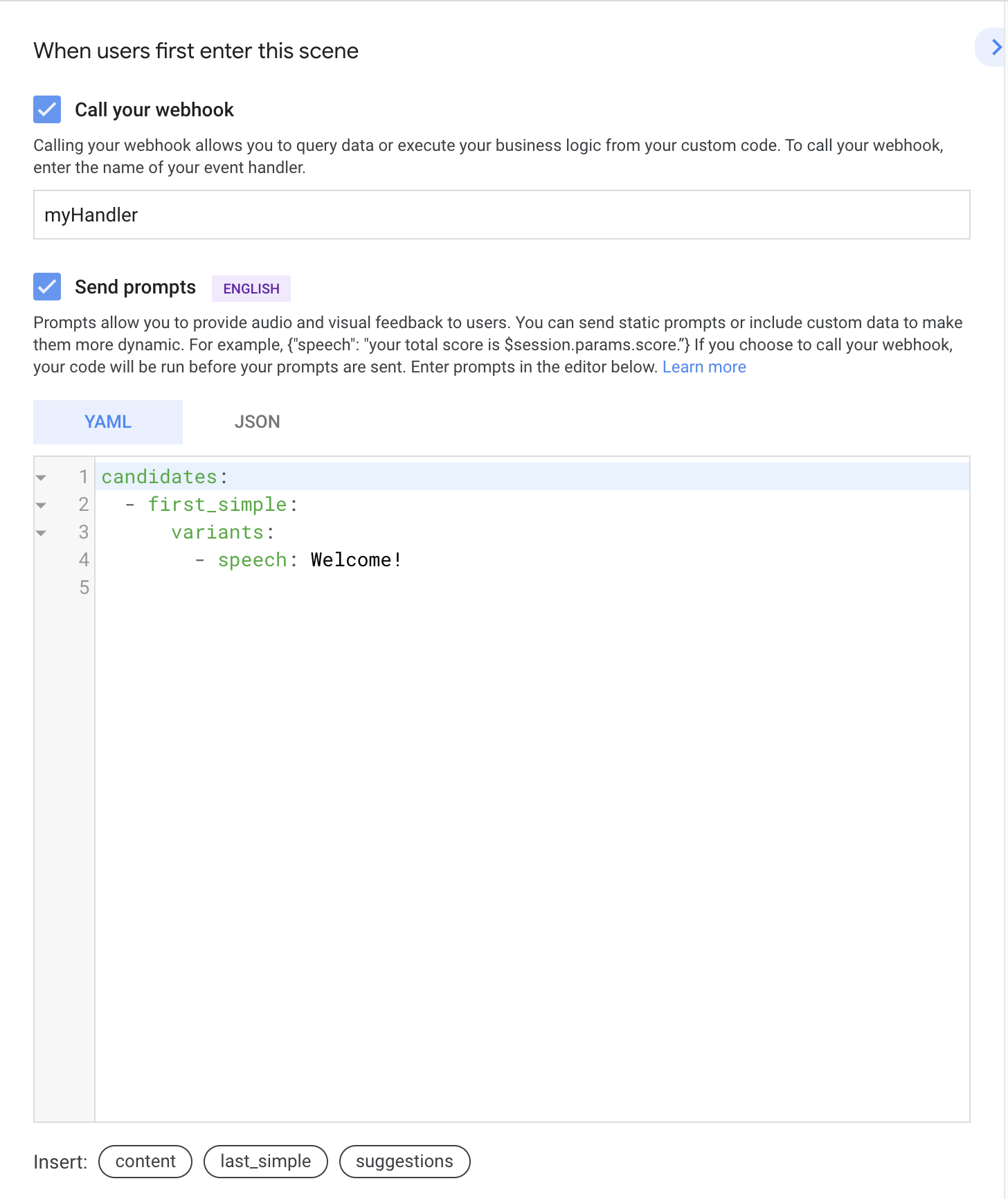Collapse the variants fold arrow on line 3

42,533
